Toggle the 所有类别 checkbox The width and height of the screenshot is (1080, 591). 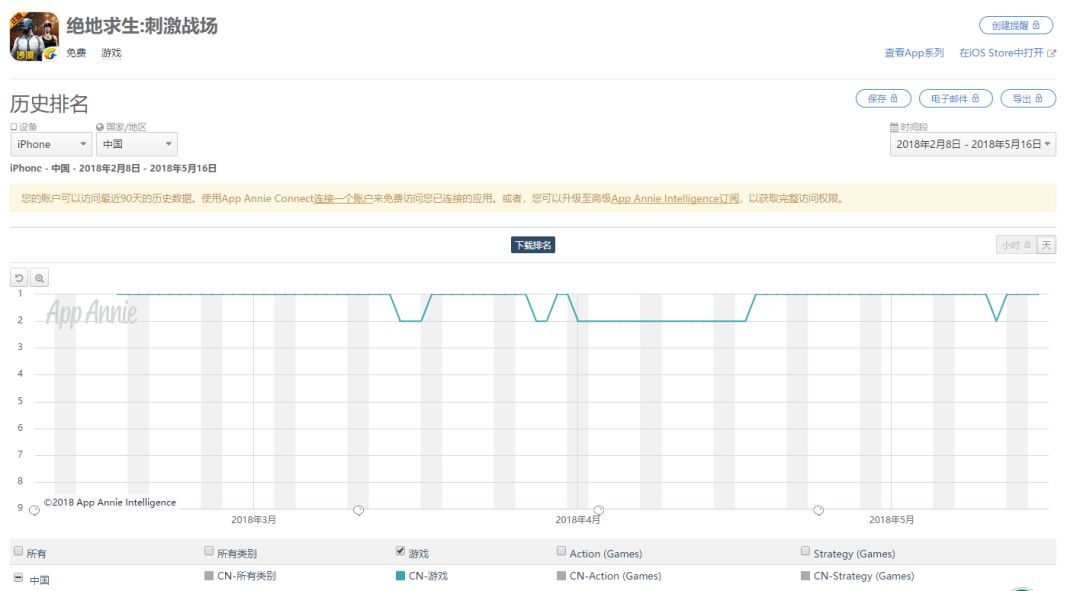(209, 551)
